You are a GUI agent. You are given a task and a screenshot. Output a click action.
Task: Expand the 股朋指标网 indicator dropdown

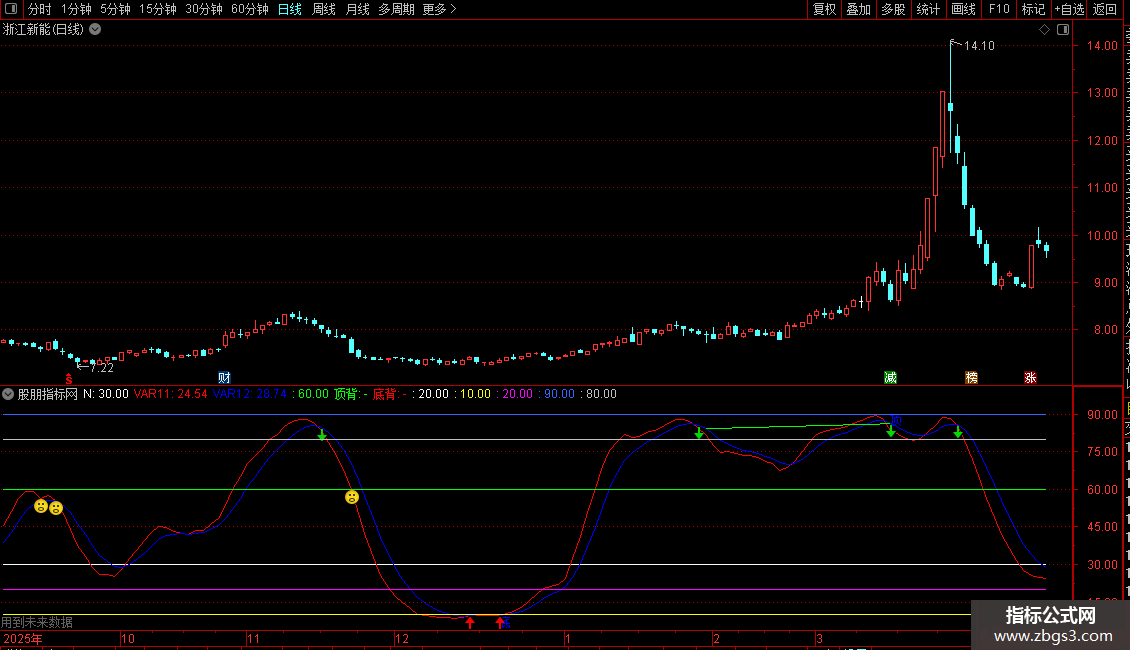(x=8, y=394)
